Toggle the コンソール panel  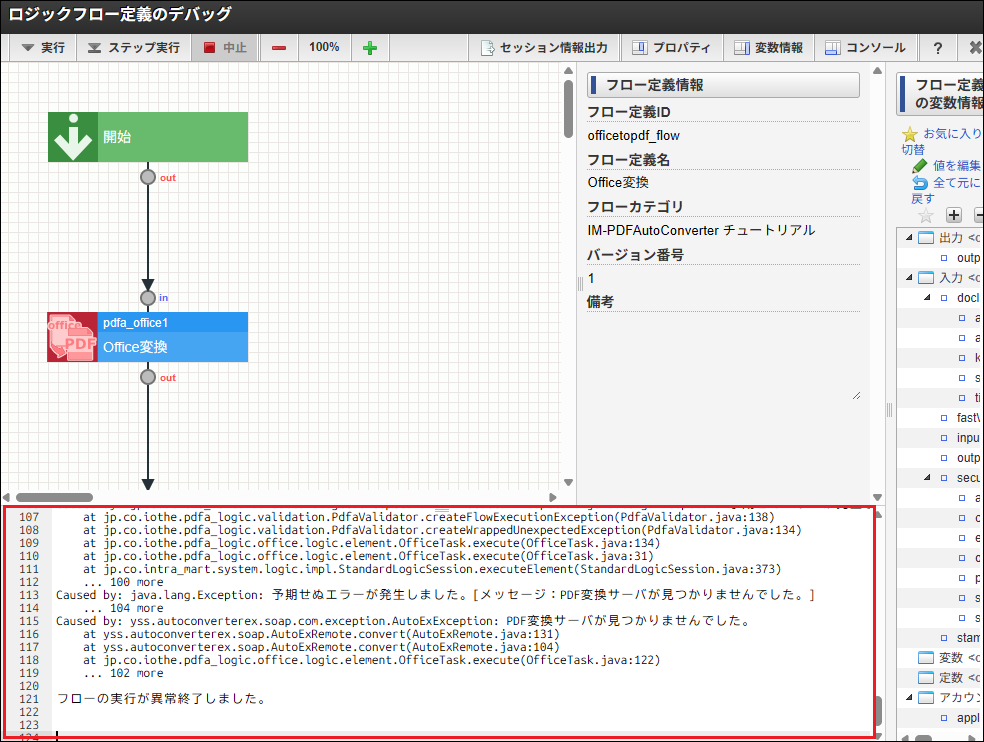[865, 48]
